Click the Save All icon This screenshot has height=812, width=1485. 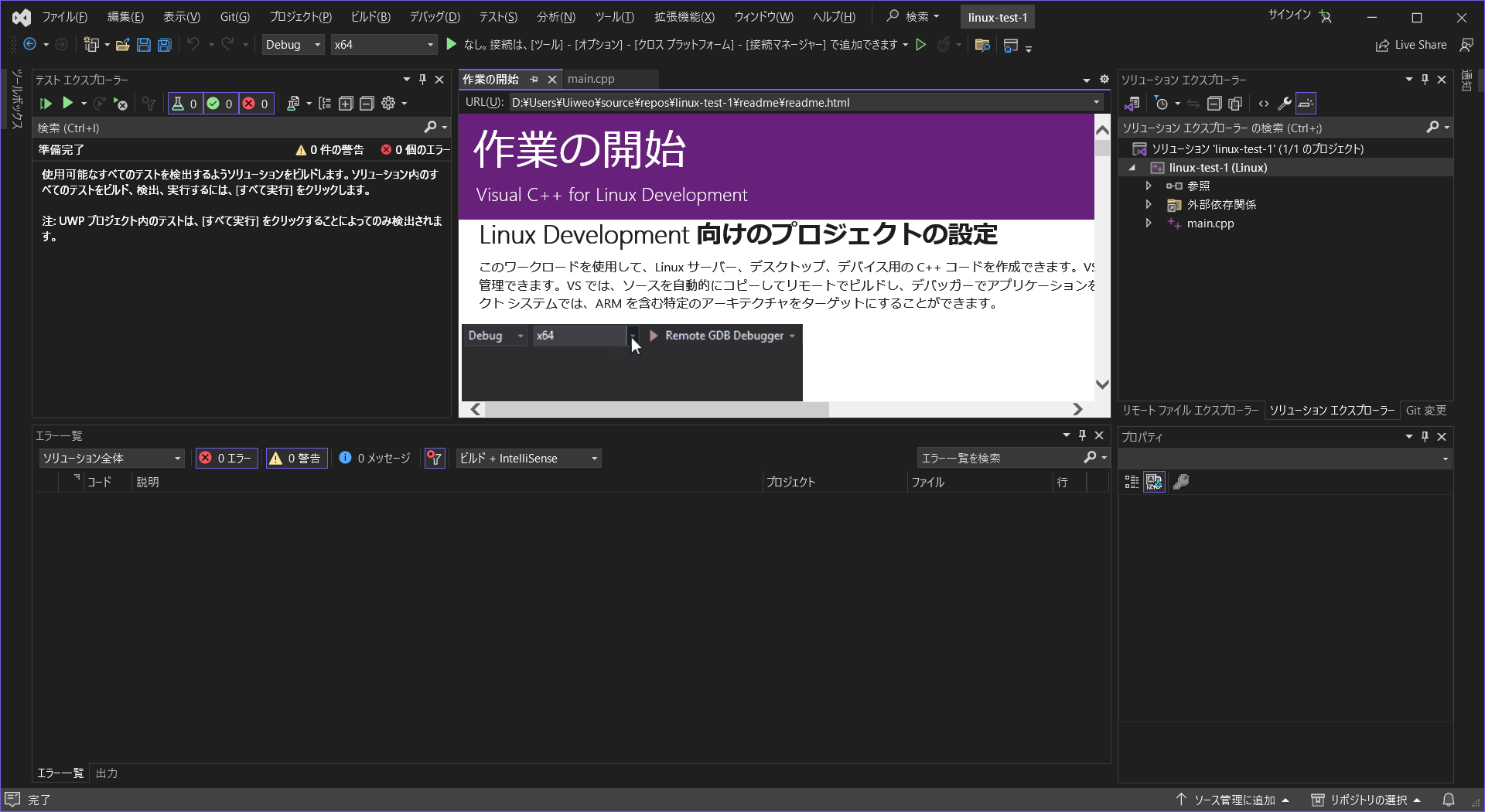click(x=164, y=45)
